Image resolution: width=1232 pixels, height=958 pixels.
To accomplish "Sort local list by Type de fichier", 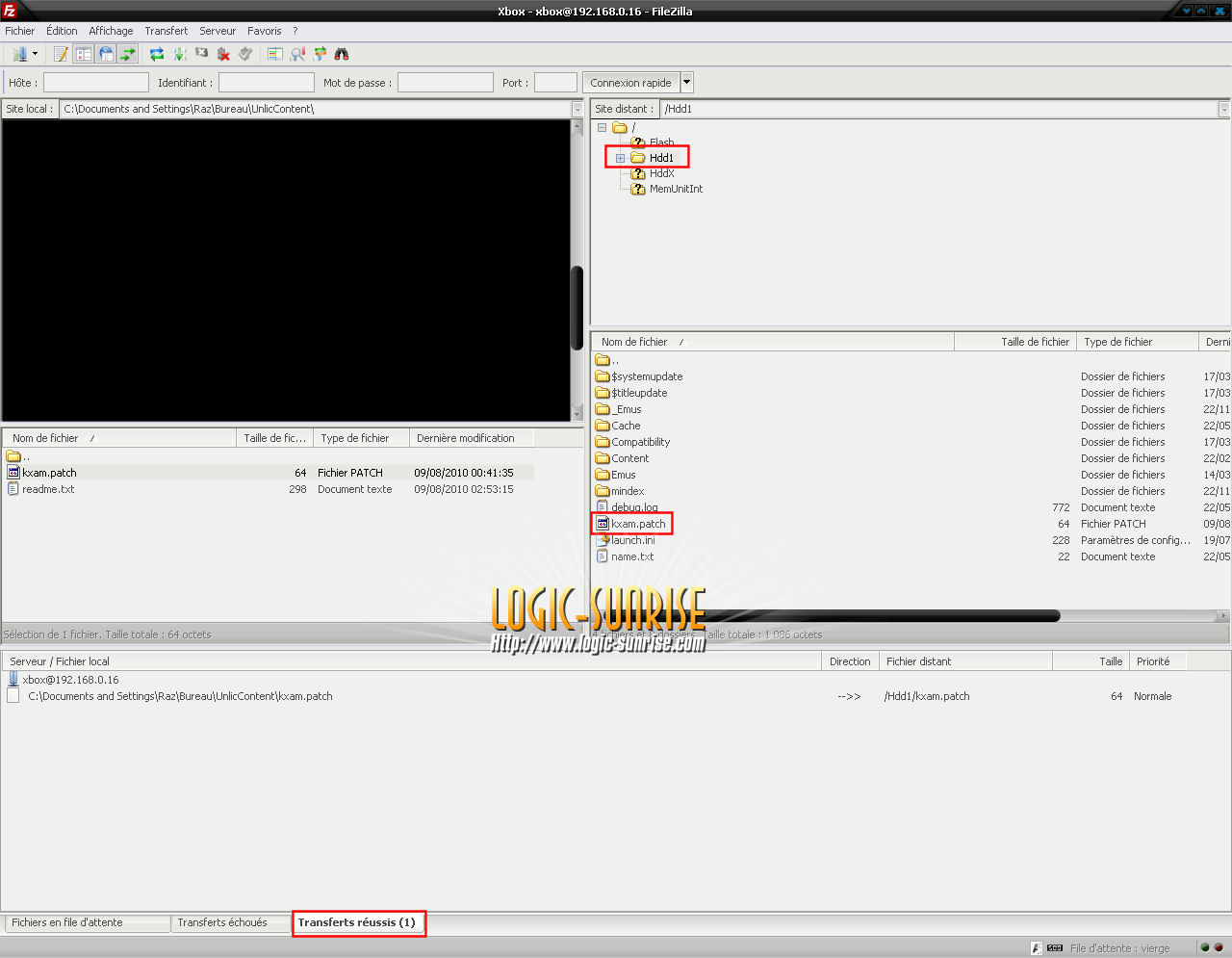I will [x=361, y=438].
